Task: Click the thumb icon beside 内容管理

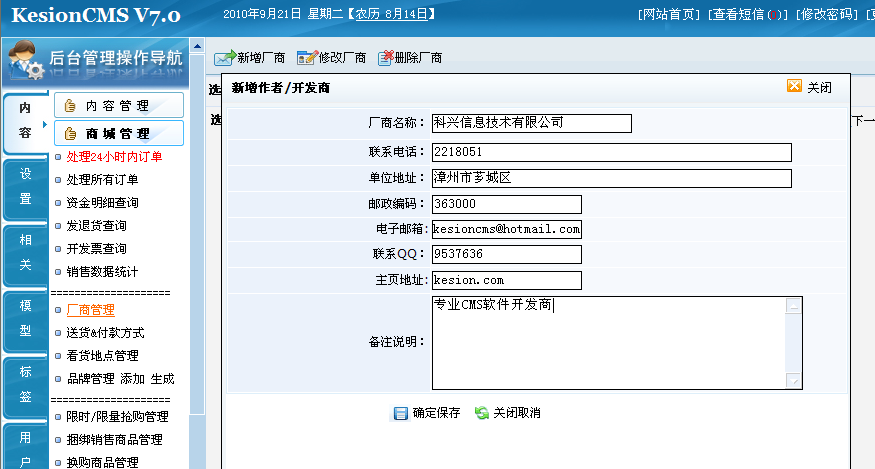Action: (x=70, y=106)
